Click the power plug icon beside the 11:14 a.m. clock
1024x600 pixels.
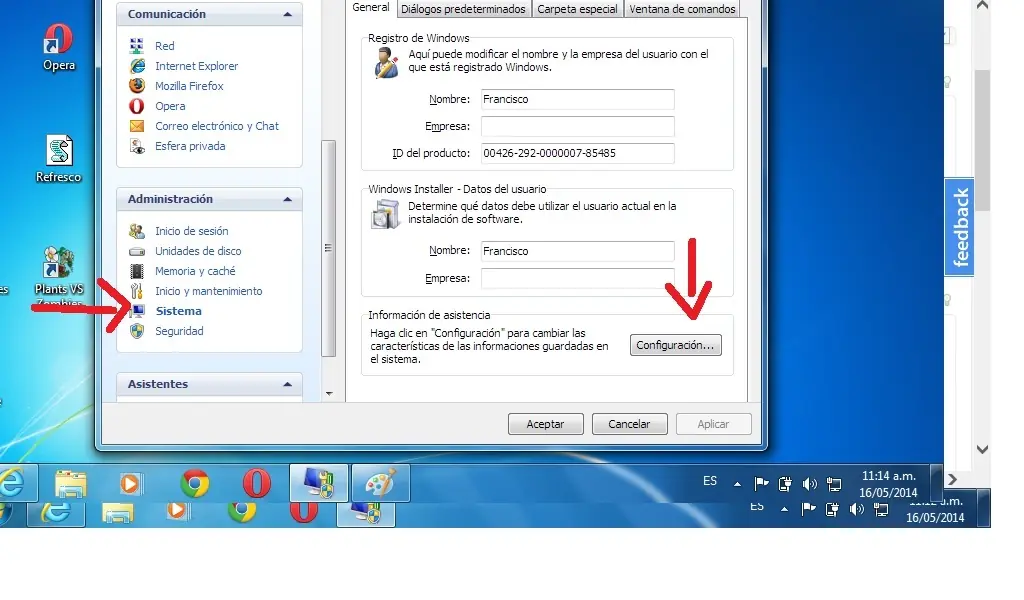pyautogui.click(x=785, y=484)
